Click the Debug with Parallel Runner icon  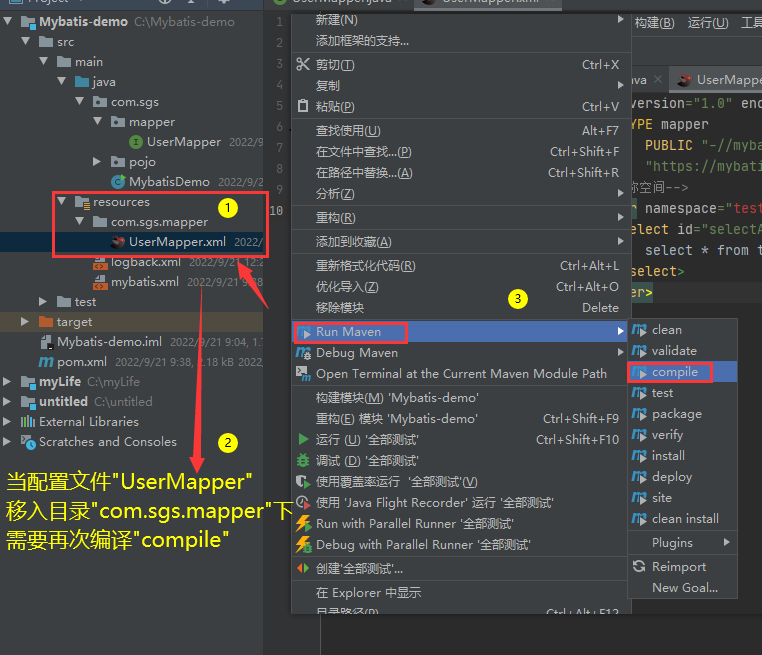(x=303, y=545)
